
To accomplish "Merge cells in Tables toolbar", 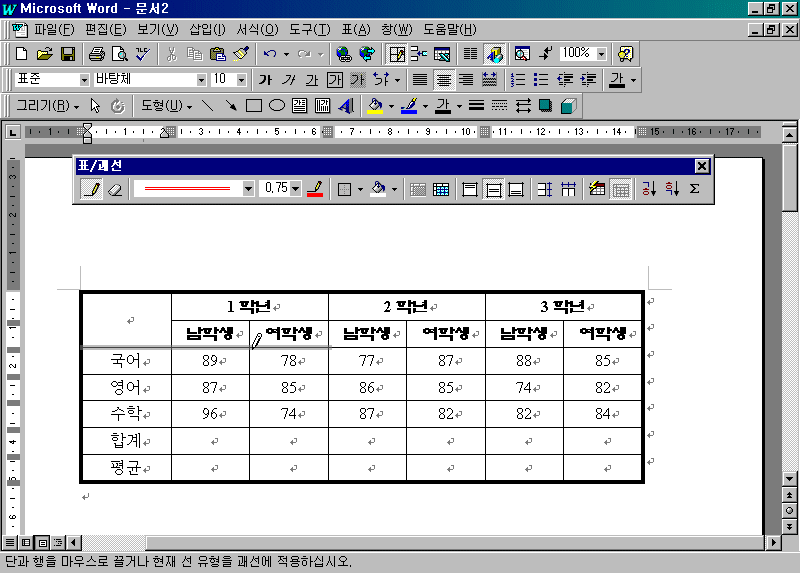I will coord(418,189).
